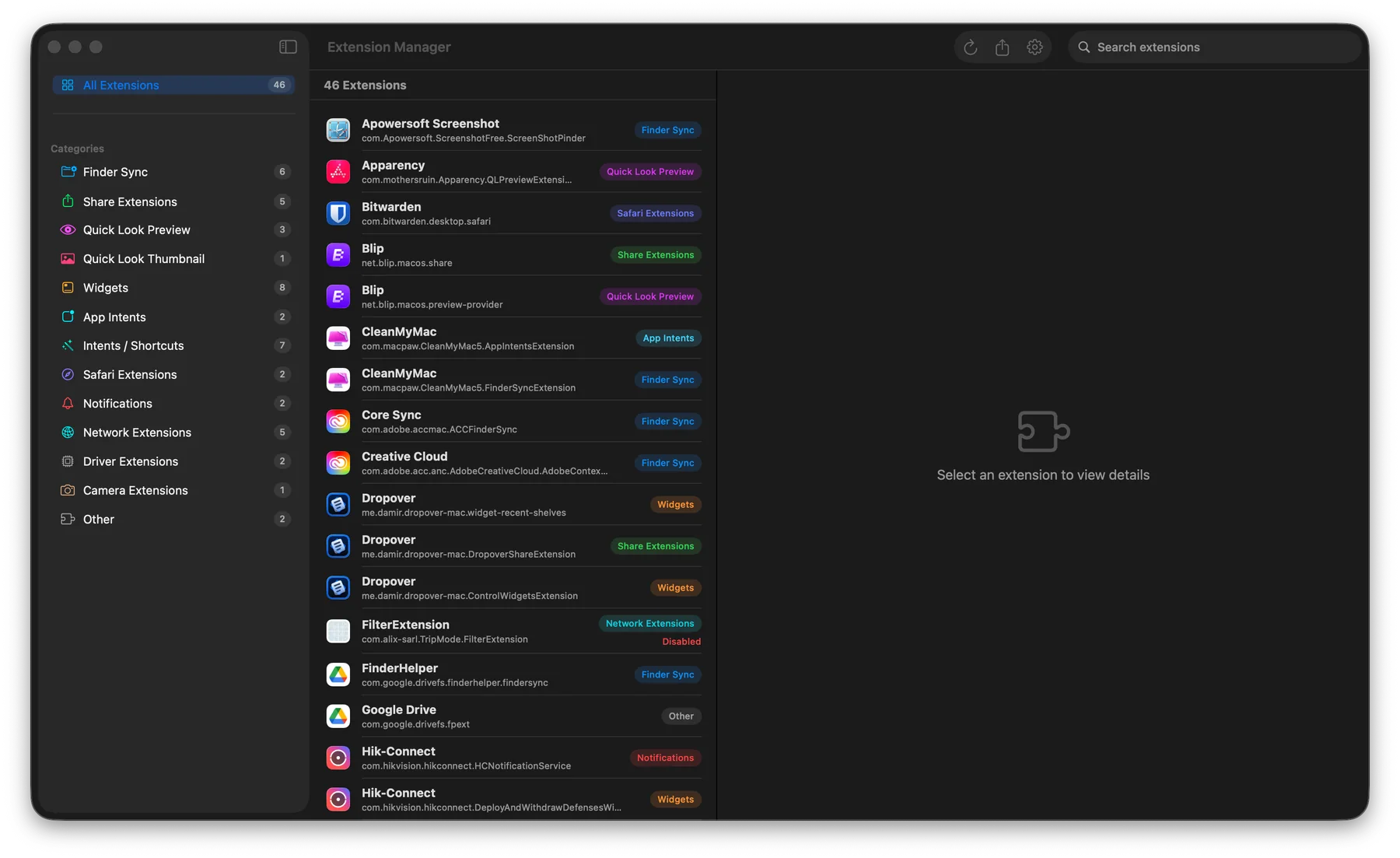Click the Extension Manager window title

point(389,47)
